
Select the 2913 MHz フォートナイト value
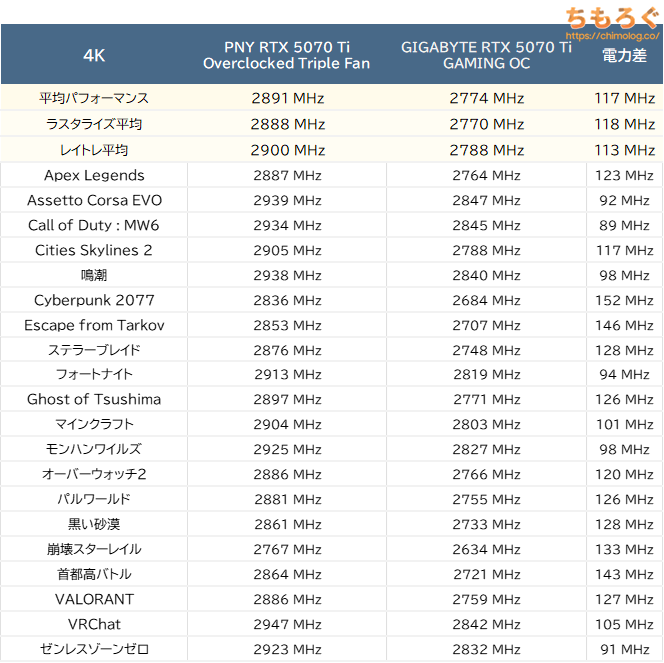(288, 374)
